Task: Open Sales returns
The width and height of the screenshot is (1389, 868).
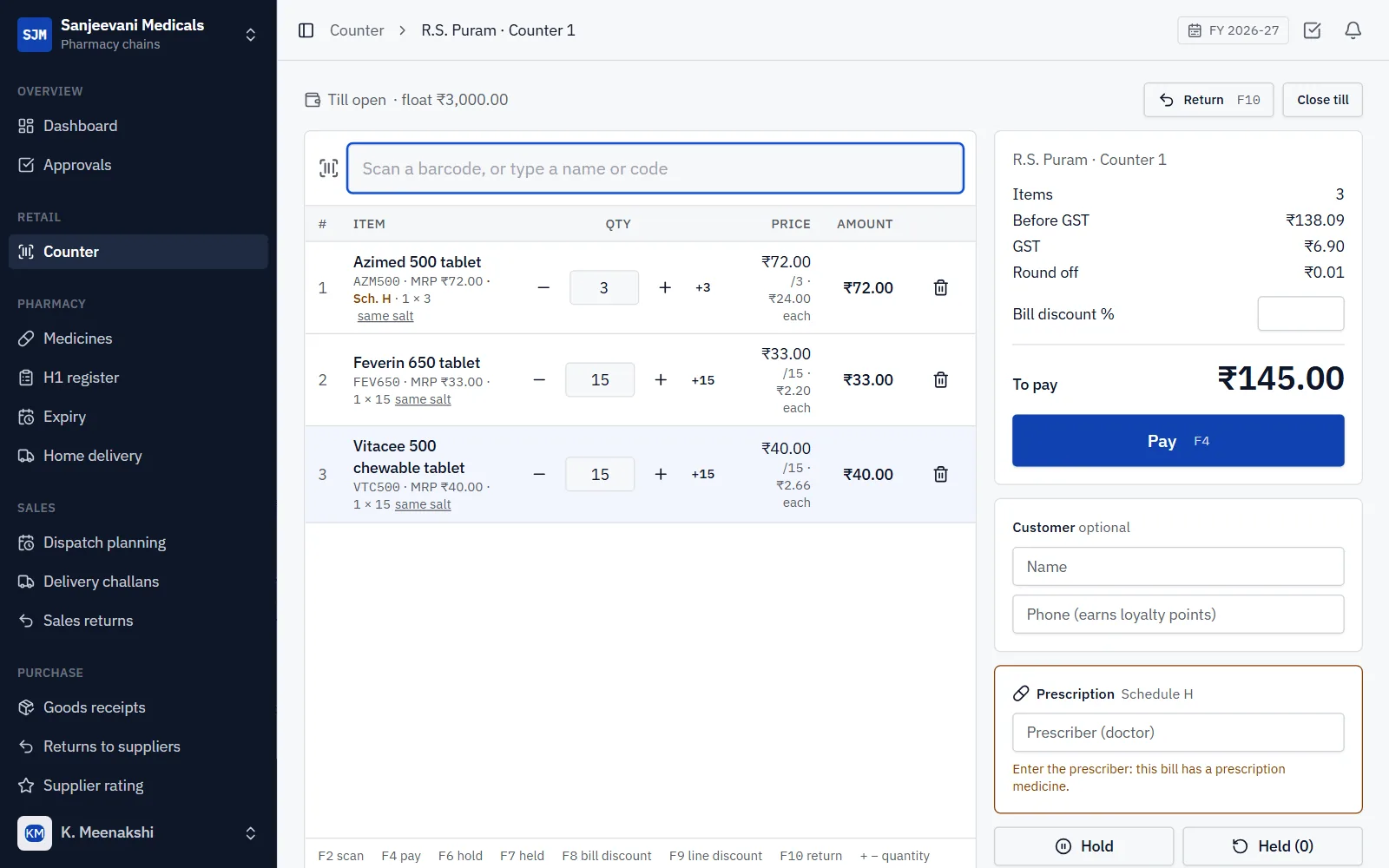Action: [x=138, y=621]
